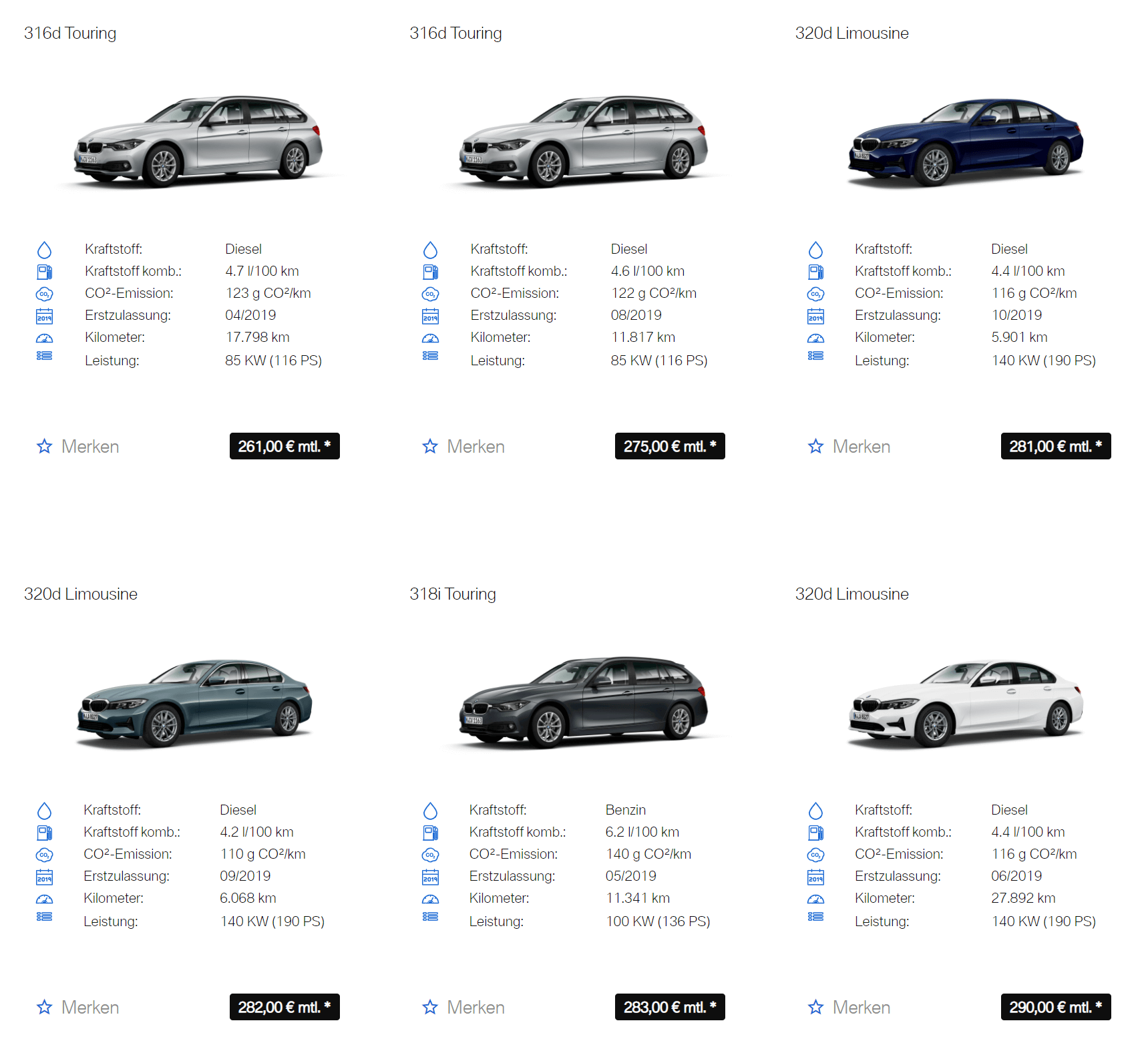1148x1055 pixels.
Task: Bookmark the 281,00 € car with the star icon
Action: 815,446
